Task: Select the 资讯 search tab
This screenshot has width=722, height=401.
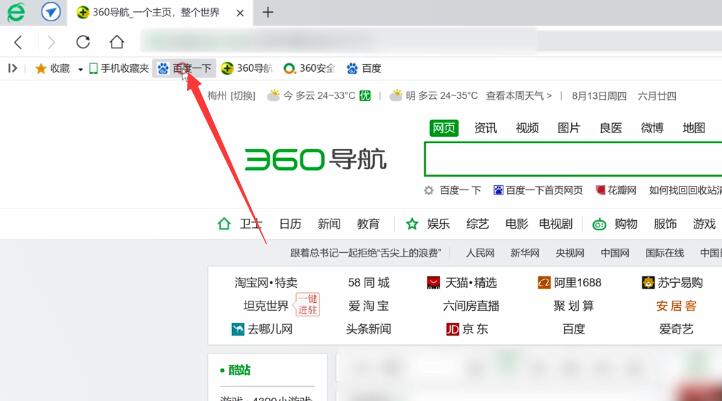Action: tap(485, 128)
